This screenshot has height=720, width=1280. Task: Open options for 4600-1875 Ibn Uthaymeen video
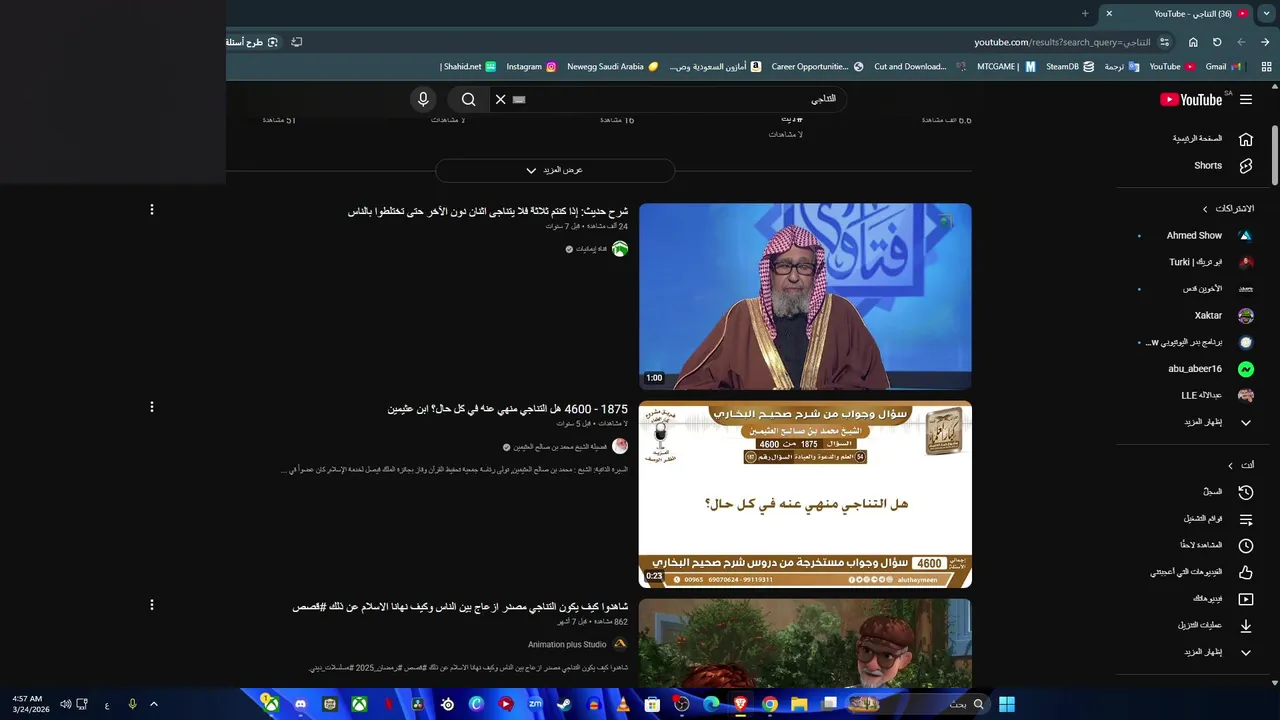click(x=152, y=407)
